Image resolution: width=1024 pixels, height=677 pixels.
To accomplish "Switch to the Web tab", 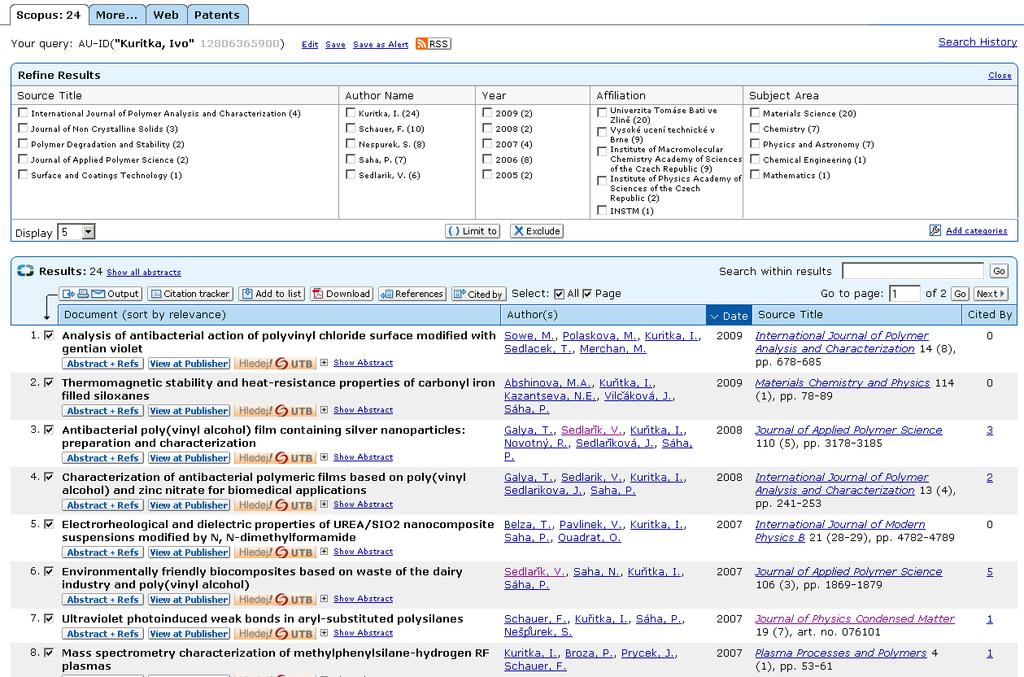I will tap(166, 14).
